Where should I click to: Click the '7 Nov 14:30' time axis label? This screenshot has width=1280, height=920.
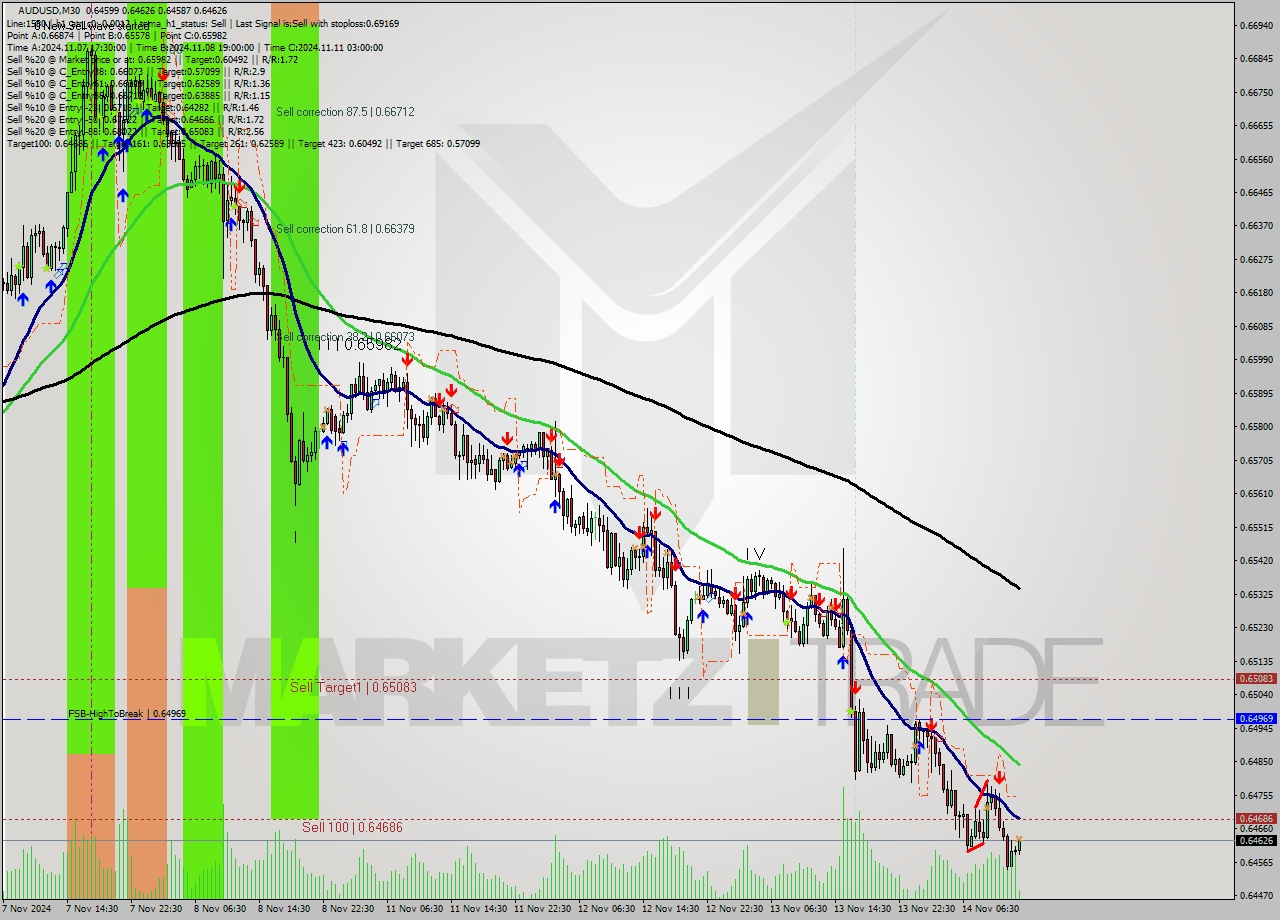[x=92, y=909]
